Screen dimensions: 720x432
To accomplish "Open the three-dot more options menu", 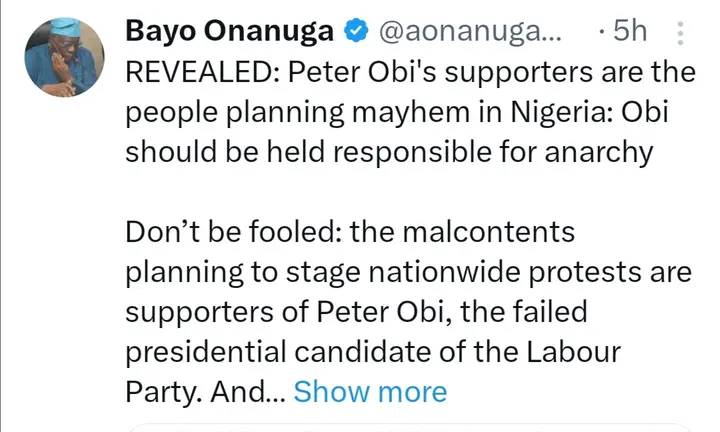I will [681, 33].
